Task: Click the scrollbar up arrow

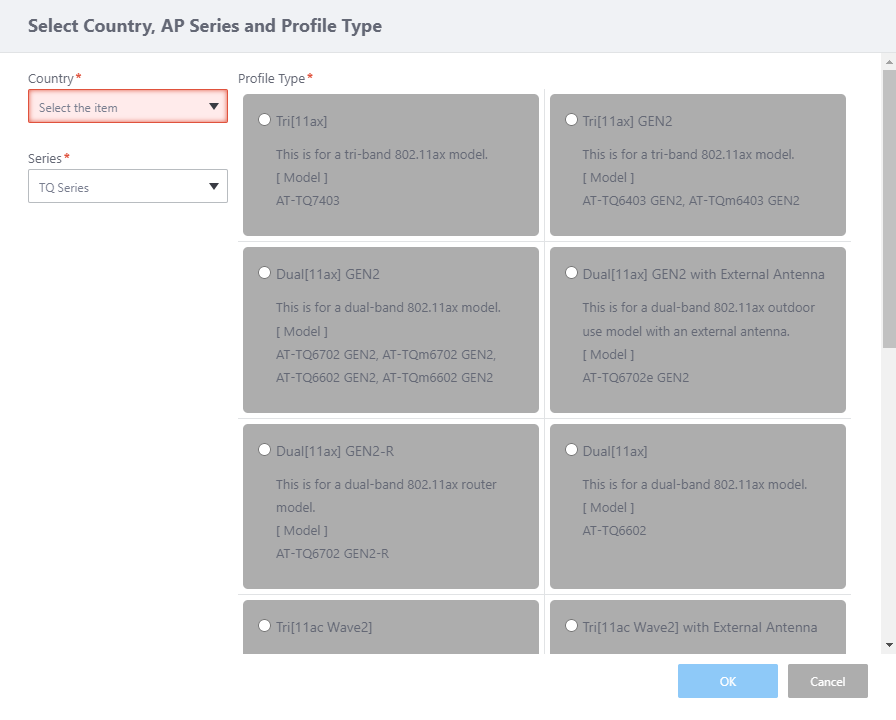Action: tap(888, 62)
